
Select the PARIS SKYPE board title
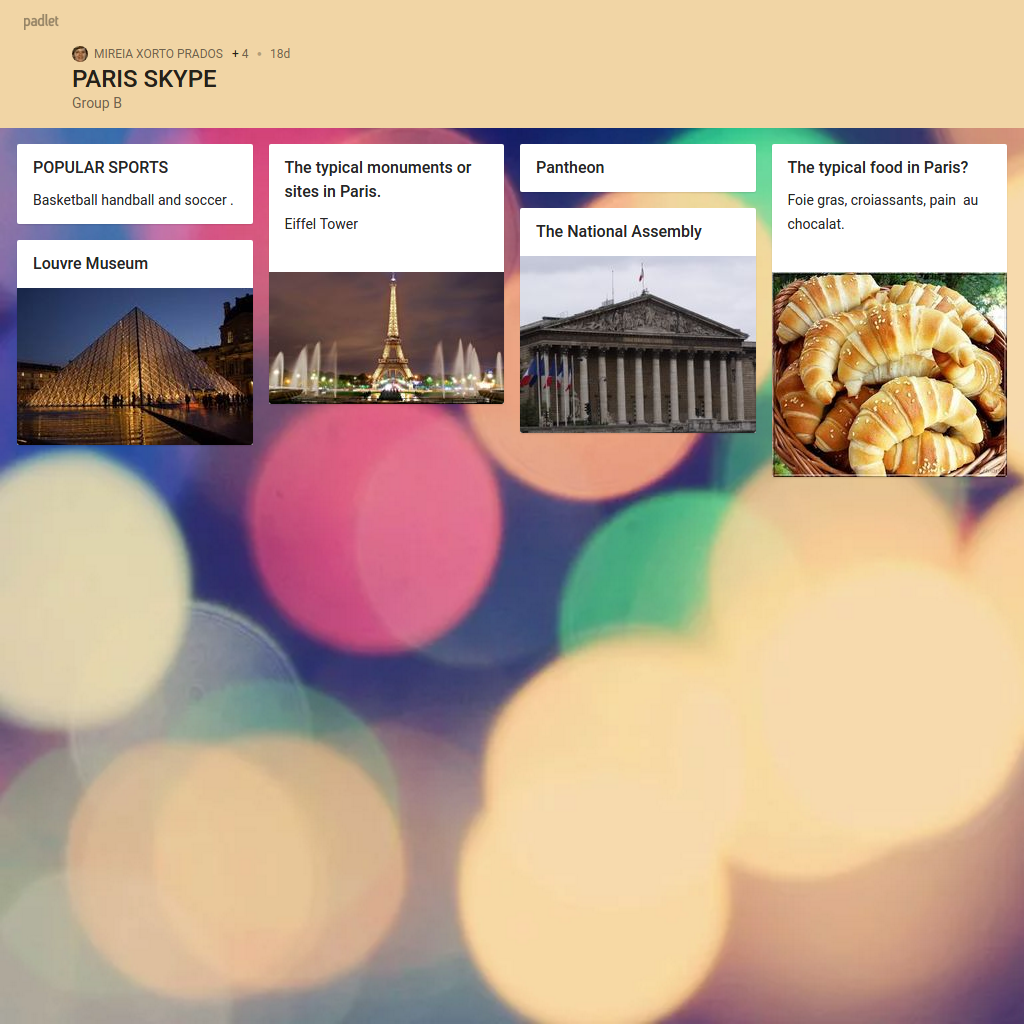144,79
